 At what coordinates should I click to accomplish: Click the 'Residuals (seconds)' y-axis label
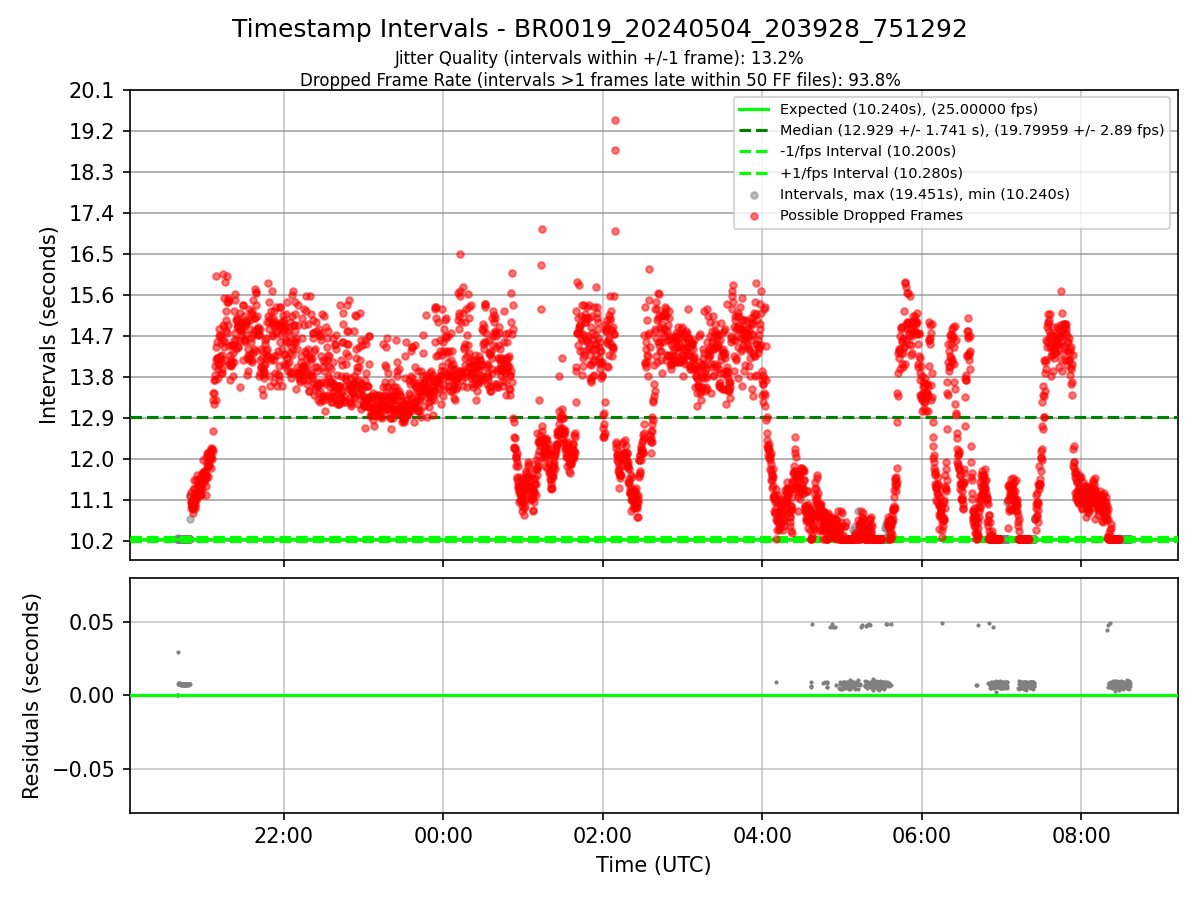point(31,696)
